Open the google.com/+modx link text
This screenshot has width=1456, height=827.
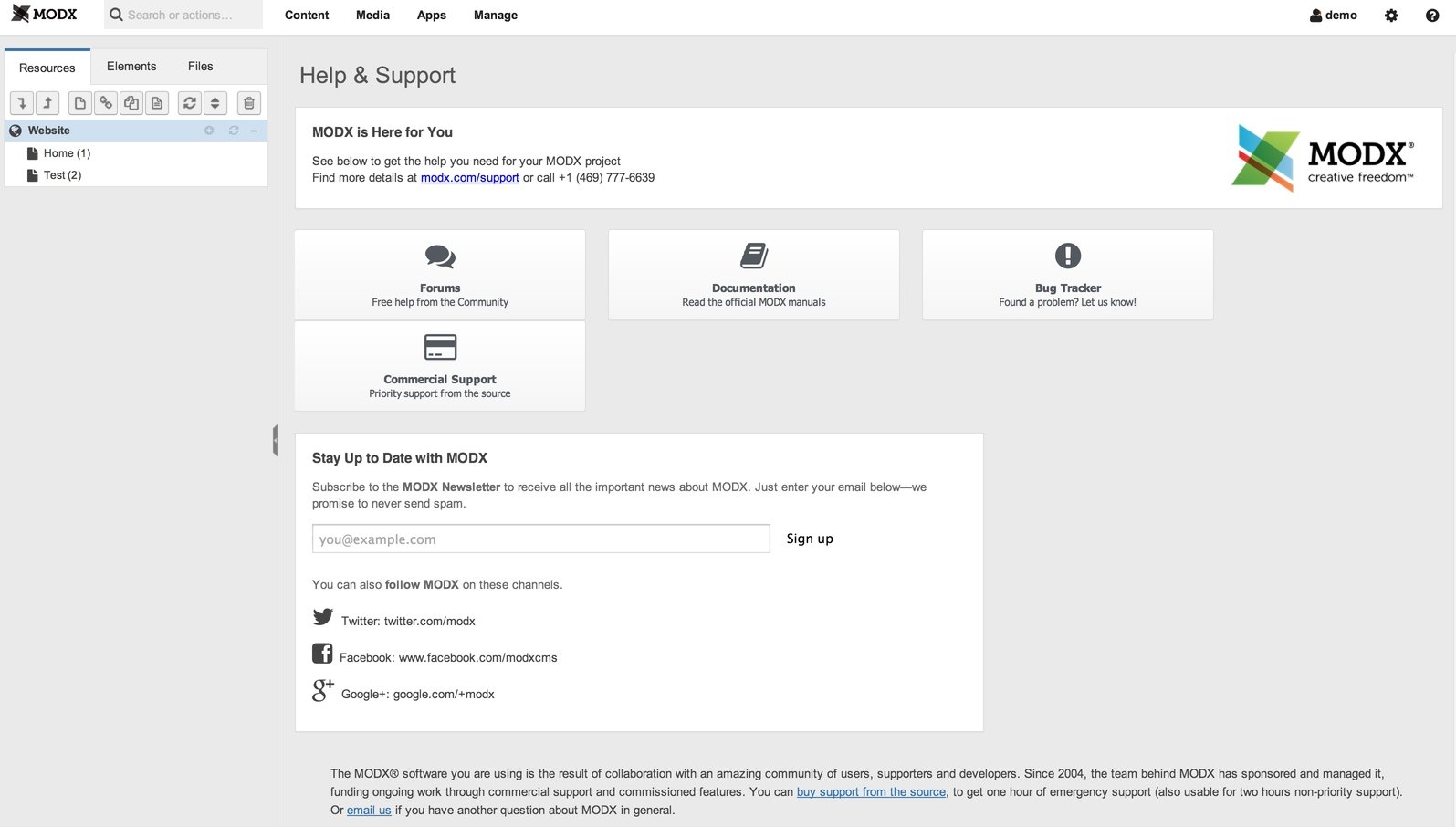coord(444,695)
